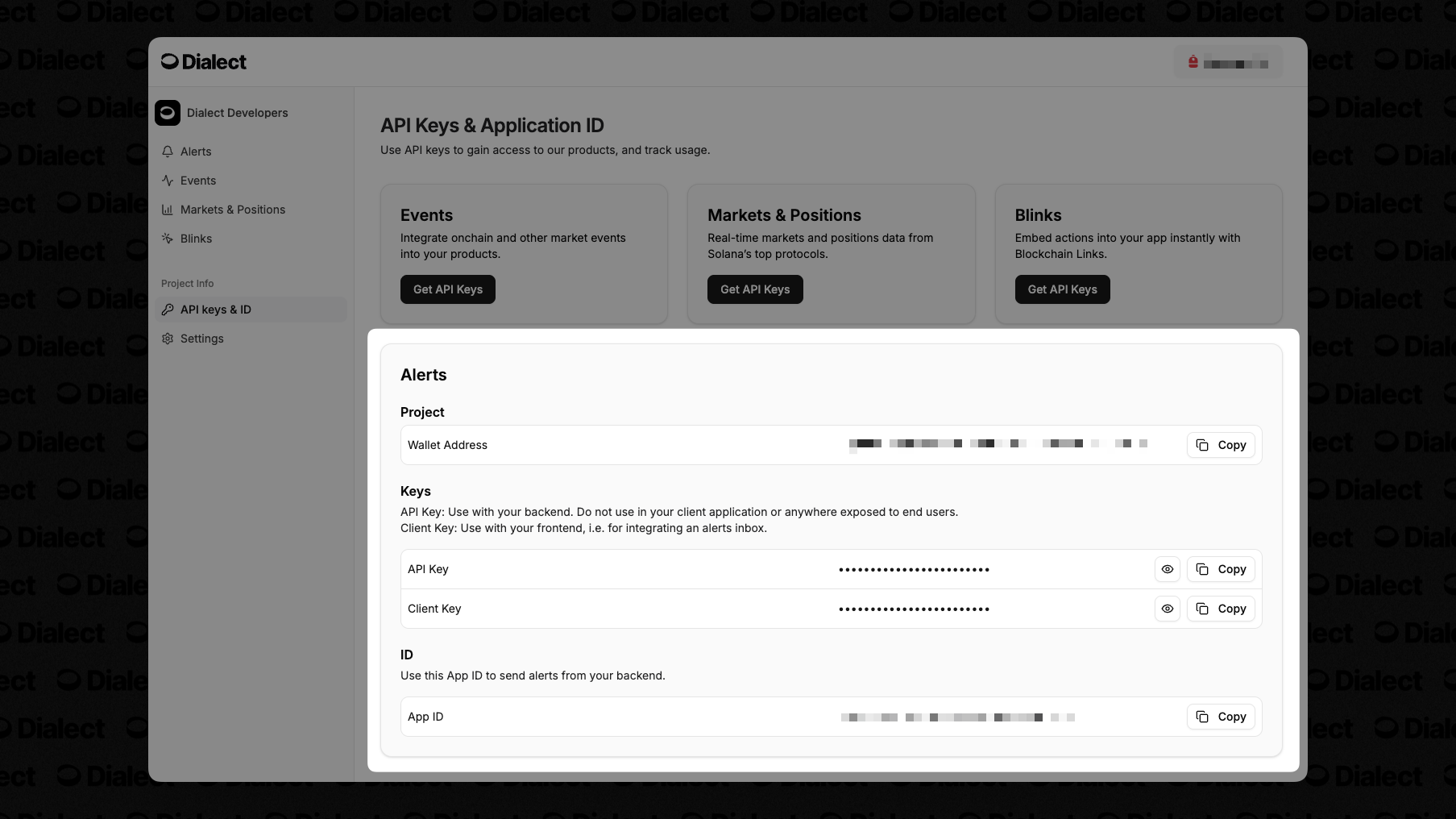Copy the App ID

pos(1221,717)
